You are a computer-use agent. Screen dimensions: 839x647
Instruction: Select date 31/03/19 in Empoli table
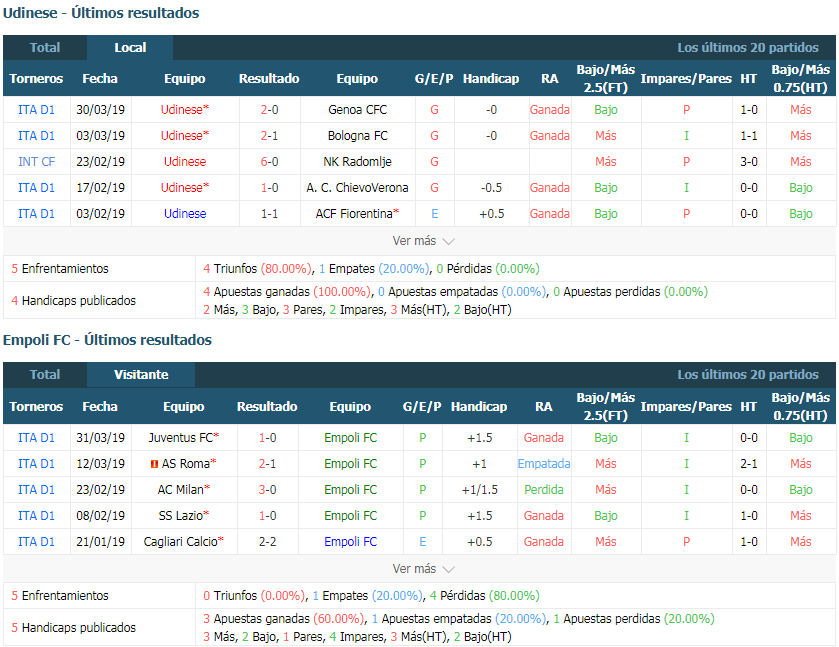[x=101, y=438]
